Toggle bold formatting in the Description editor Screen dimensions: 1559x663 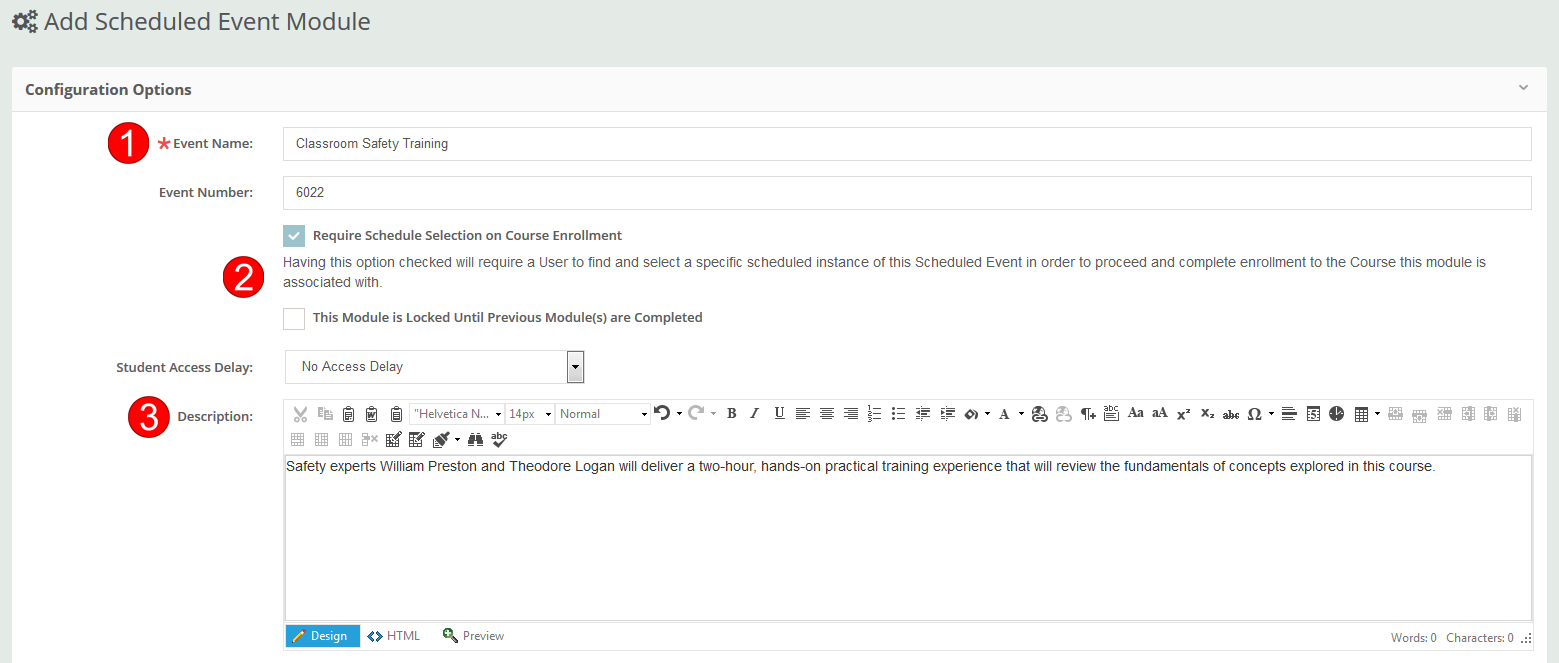731,413
